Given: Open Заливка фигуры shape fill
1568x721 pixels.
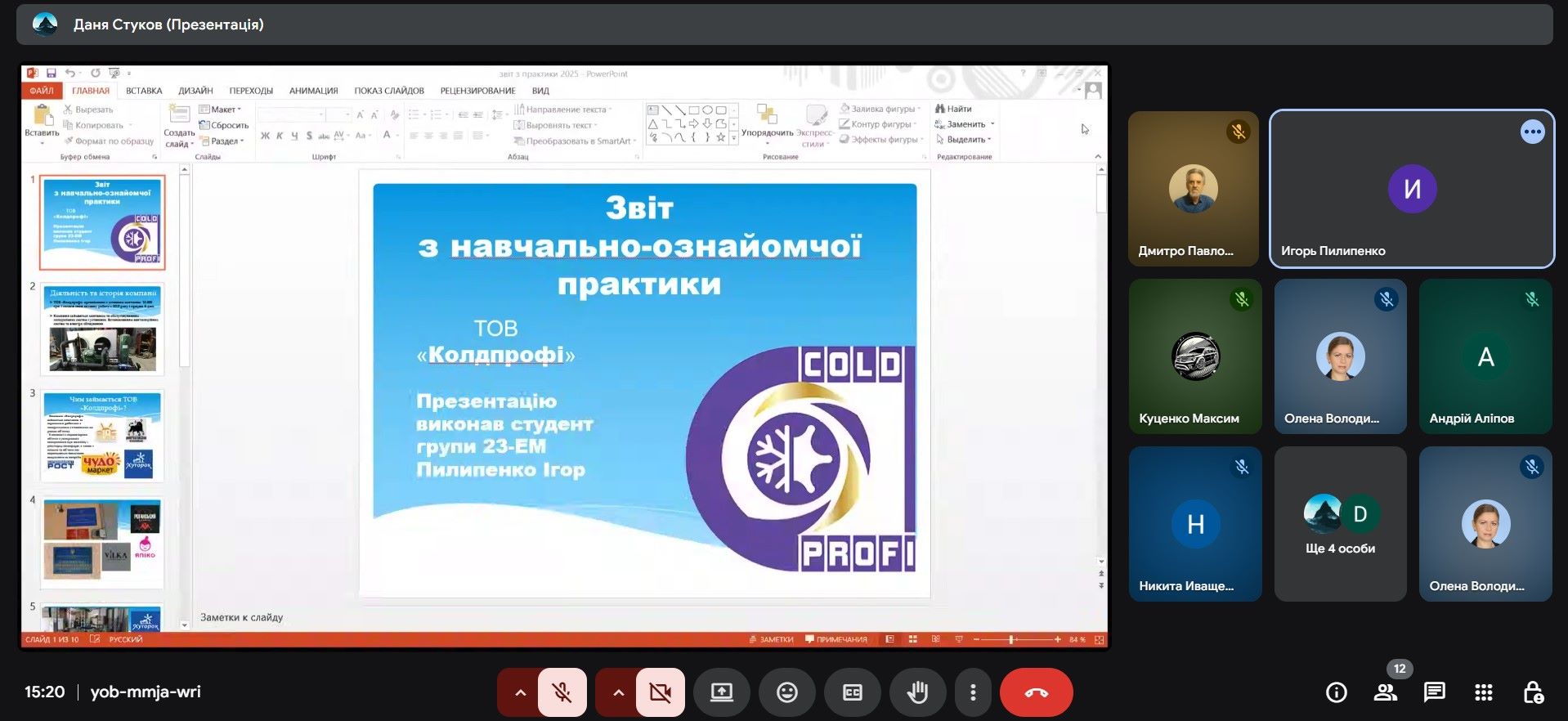Looking at the screenshot, I should (x=880, y=109).
